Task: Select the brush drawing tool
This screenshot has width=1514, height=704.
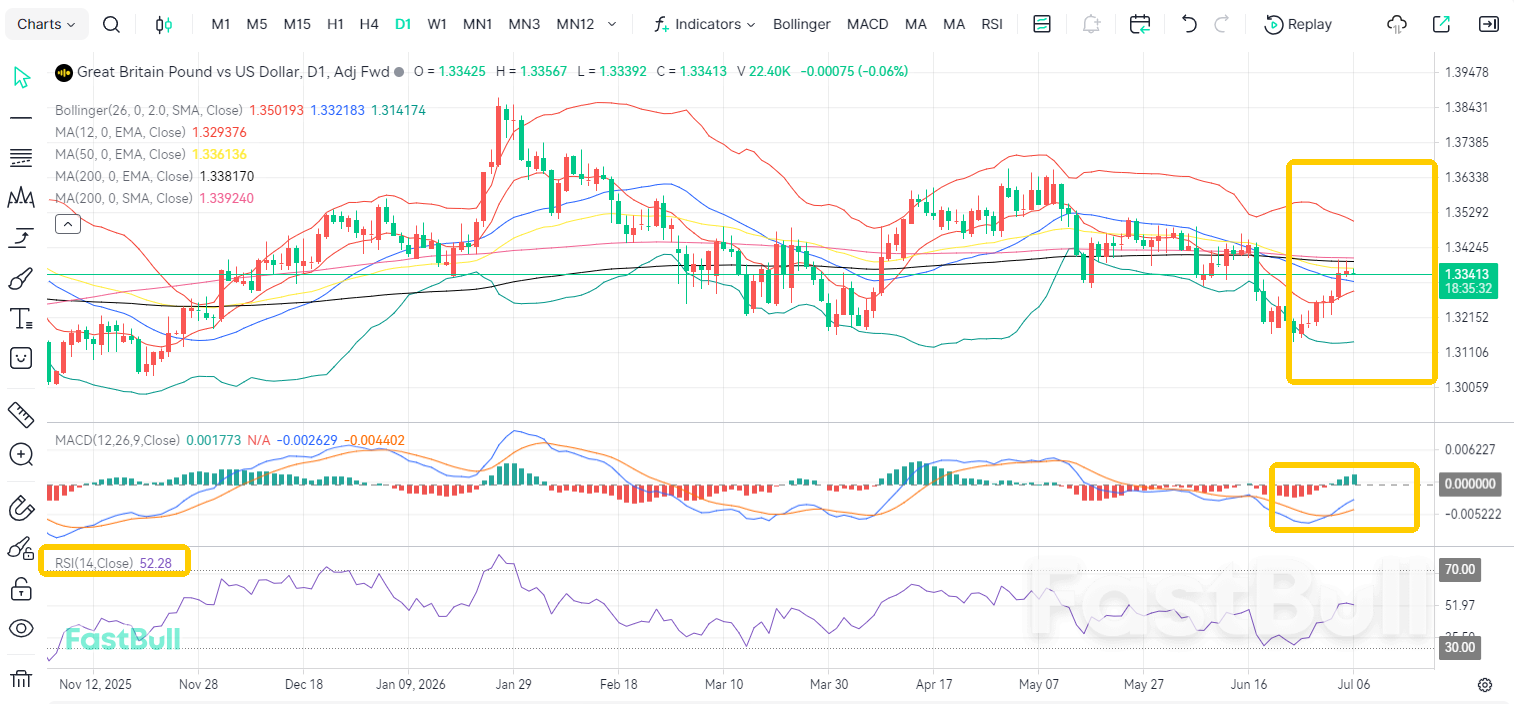Action: [21, 278]
